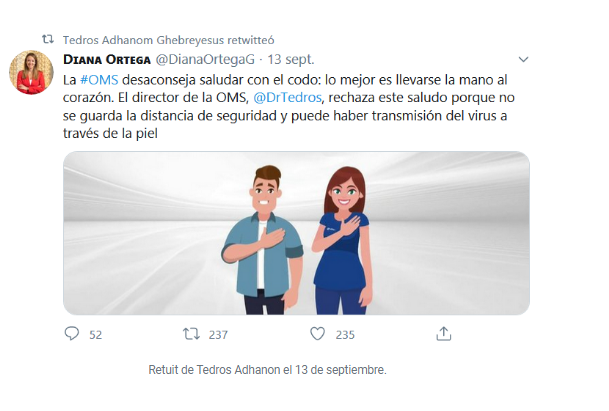Click the reply speech bubble icon

(x=72, y=334)
